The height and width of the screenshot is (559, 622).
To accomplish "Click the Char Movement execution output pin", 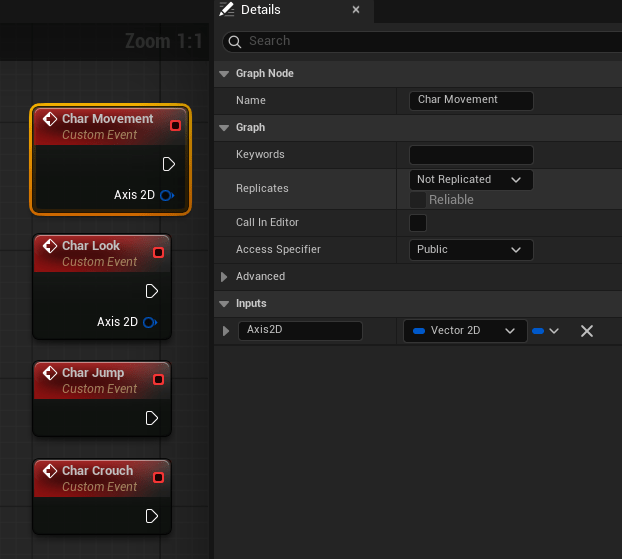I will click(x=169, y=164).
